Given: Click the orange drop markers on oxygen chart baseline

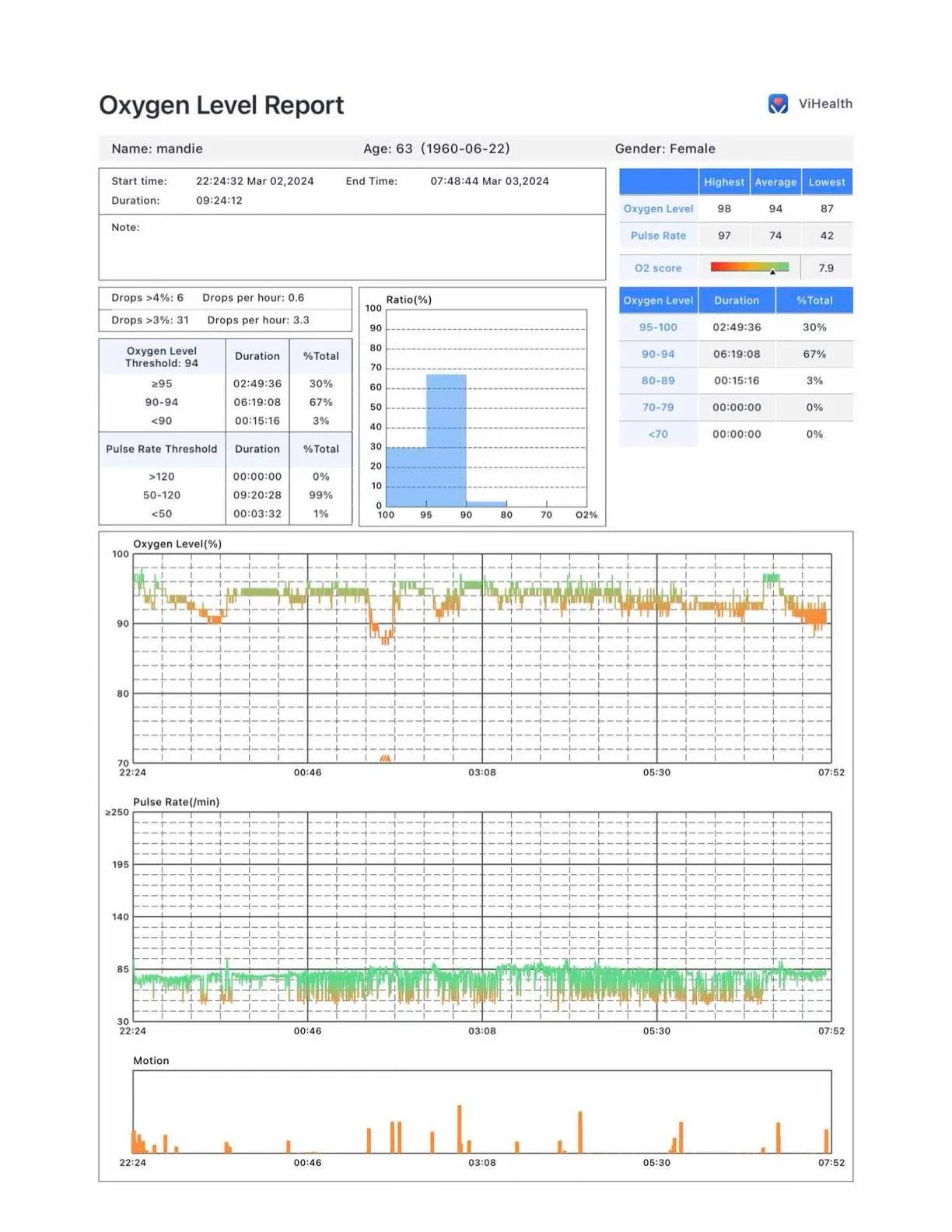Looking at the screenshot, I should point(385,758).
